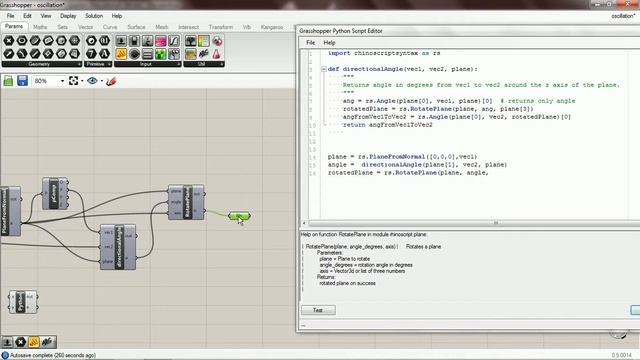Select the light Python component on canvas

(23, 302)
